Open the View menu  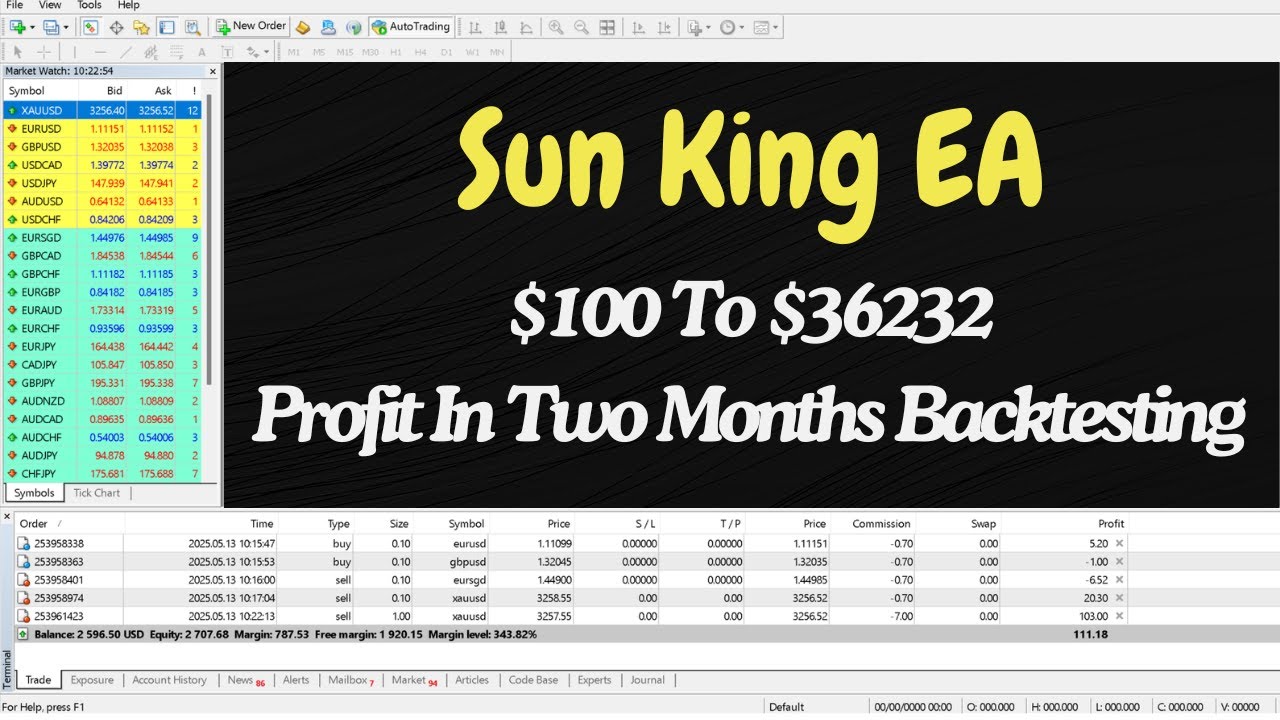50,5
